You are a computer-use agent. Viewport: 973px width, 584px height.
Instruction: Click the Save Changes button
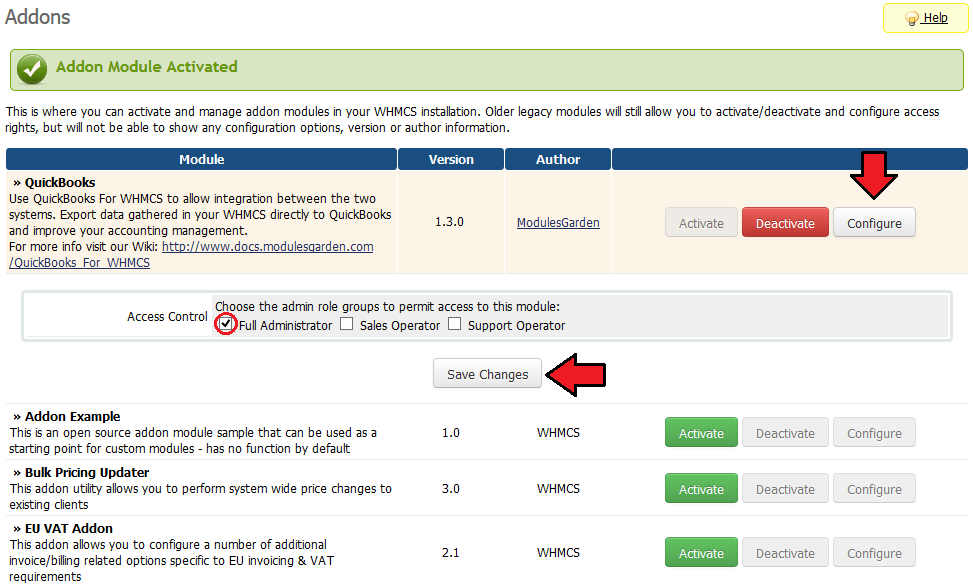click(x=487, y=374)
